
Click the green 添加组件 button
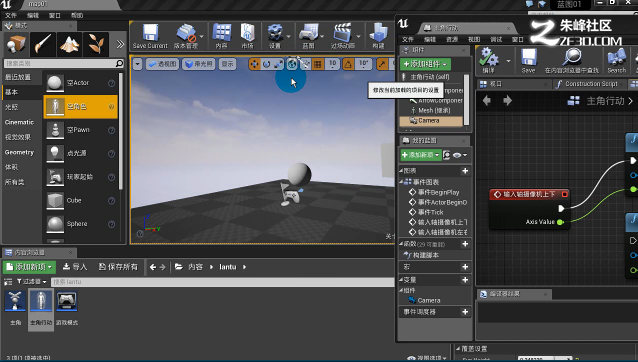(x=425, y=64)
